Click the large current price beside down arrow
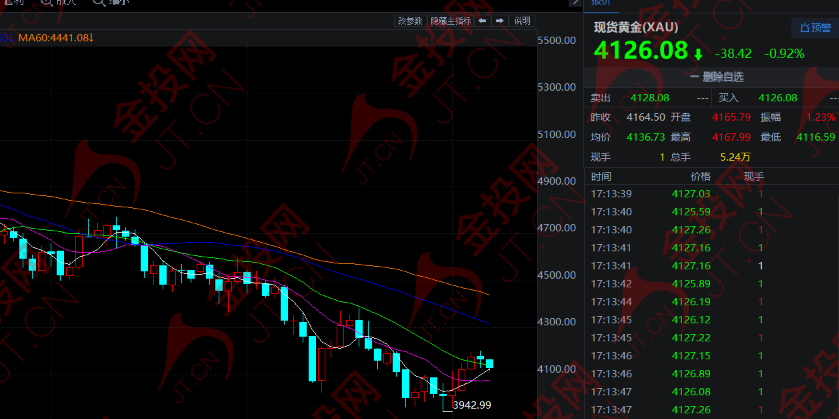Viewport: 839px width, 419px height. pyautogui.click(x=640, y=51)
